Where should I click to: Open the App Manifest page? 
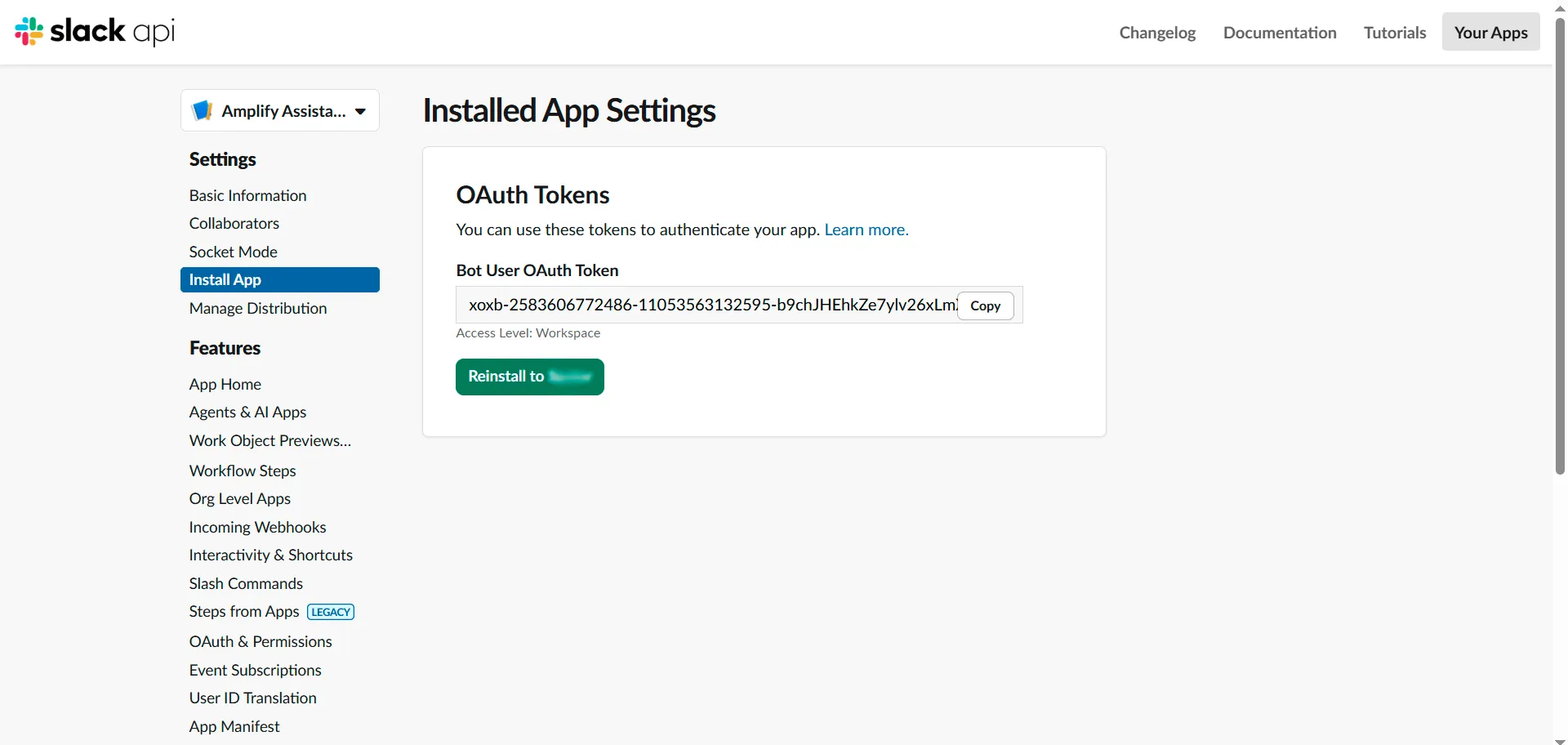[234, 726]
